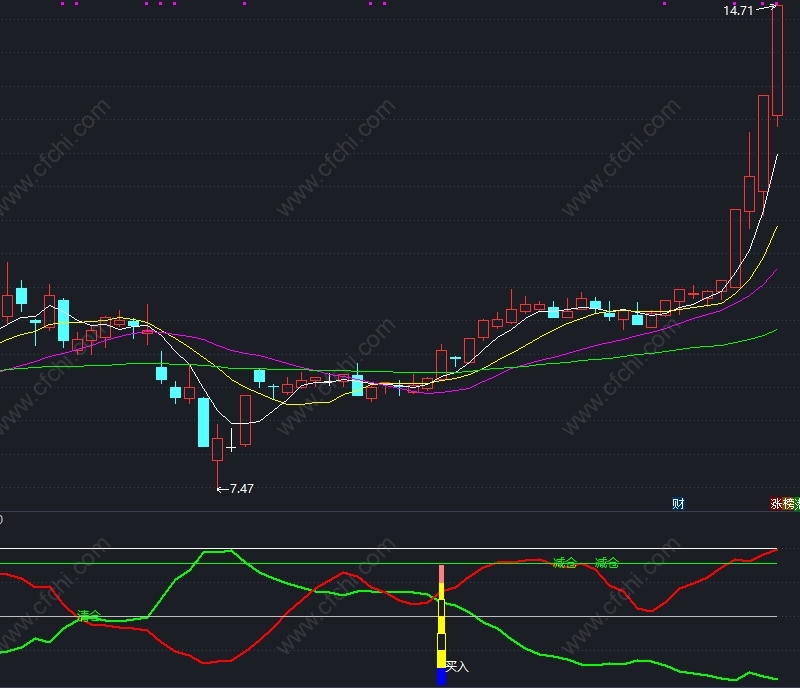Viewport: 800px width, 688px height.
Task: Open the 涨榜 marker tag
Action: click(x=783, y=504)
